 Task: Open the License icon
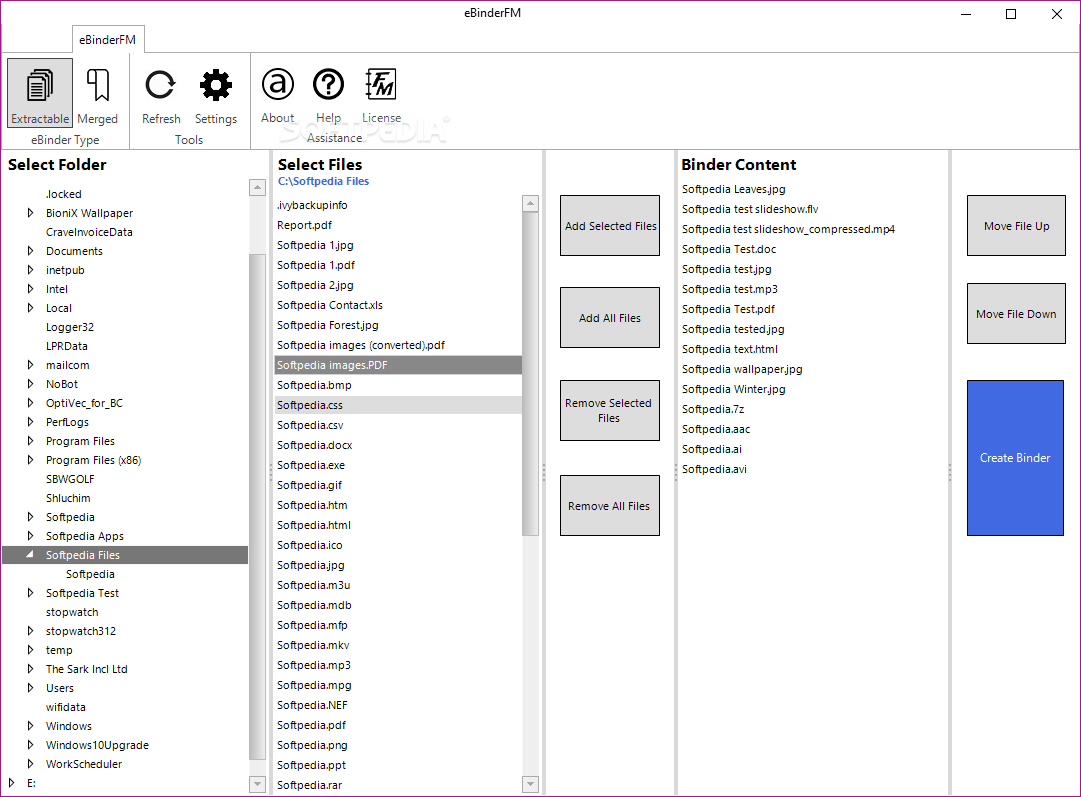click(x=381, y=84)
